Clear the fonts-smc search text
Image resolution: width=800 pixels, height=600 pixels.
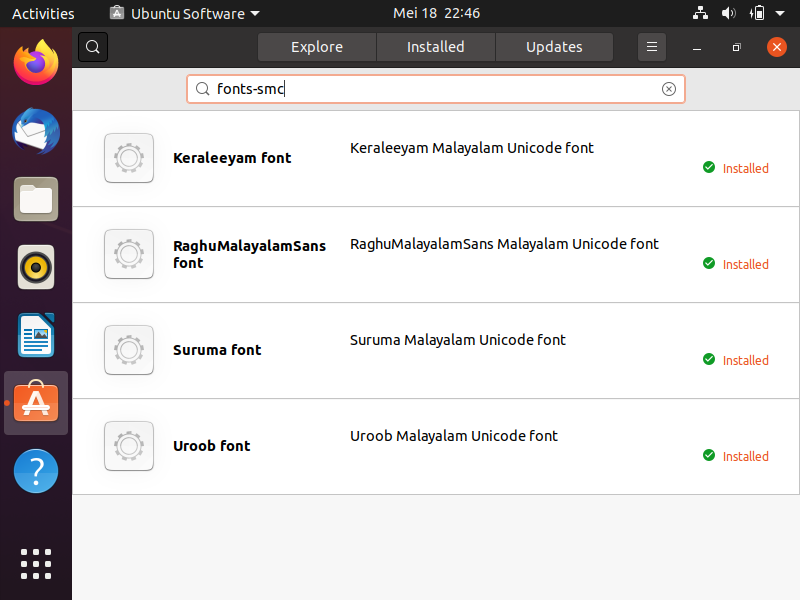coord(669,89)
